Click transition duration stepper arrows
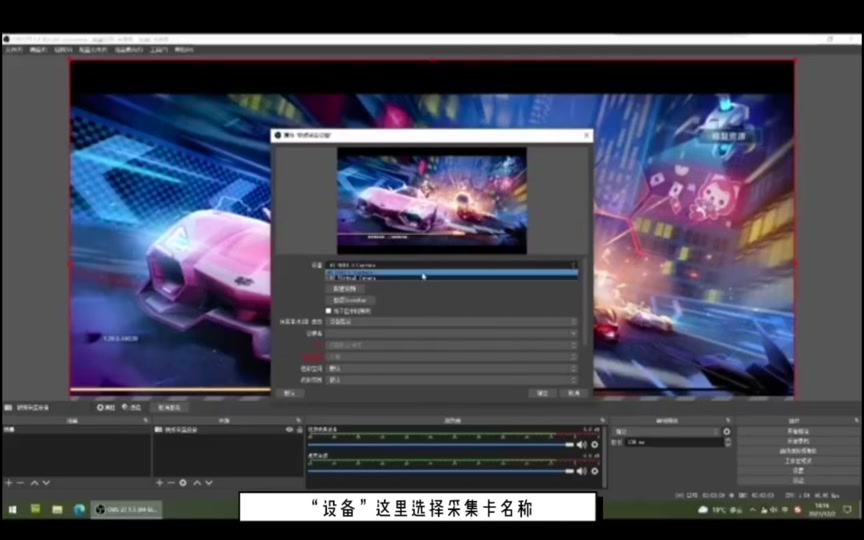The image size is (864, 540). [728, 442]
